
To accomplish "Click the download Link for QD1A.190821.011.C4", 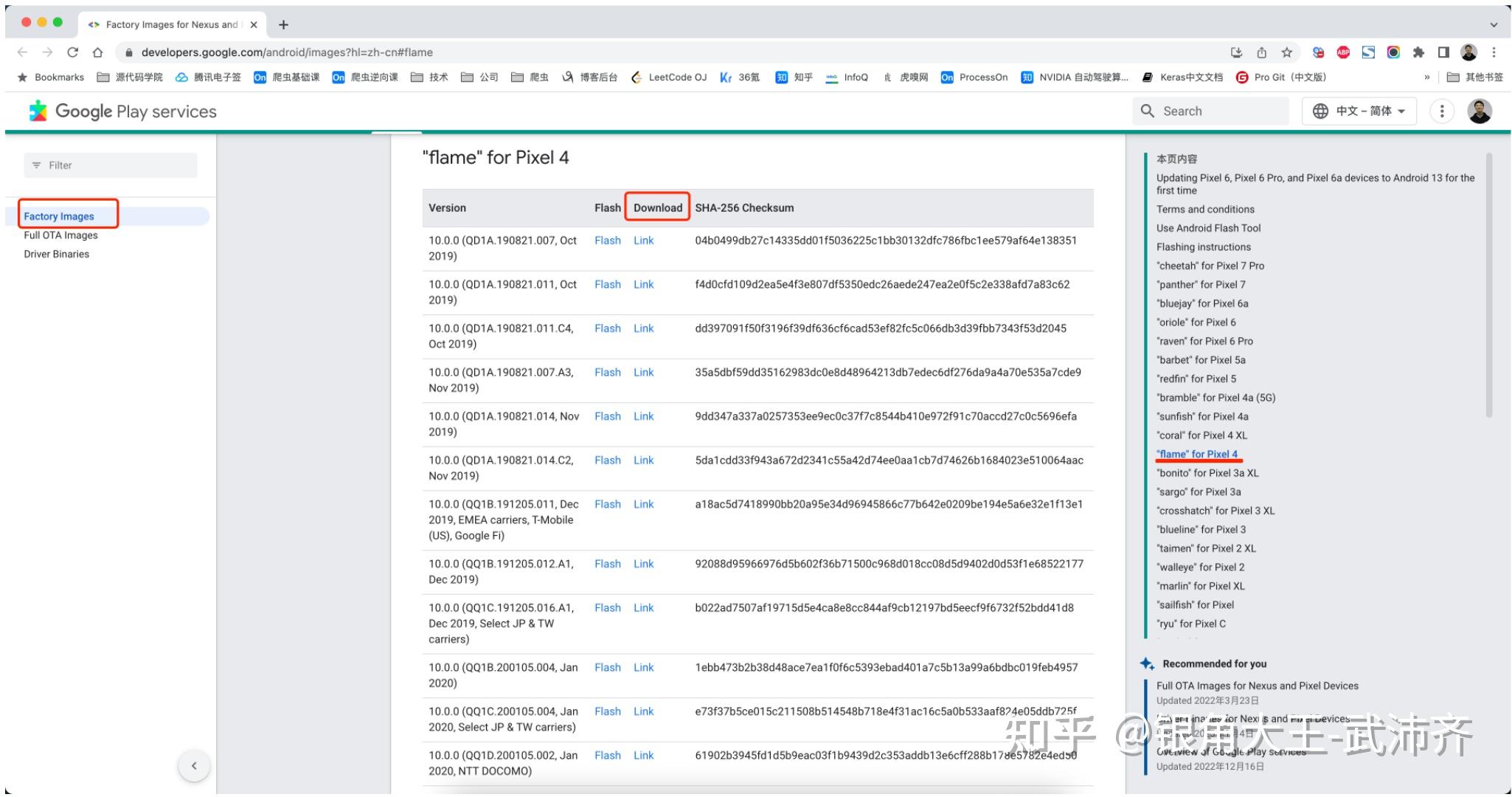I will point(644,328).
